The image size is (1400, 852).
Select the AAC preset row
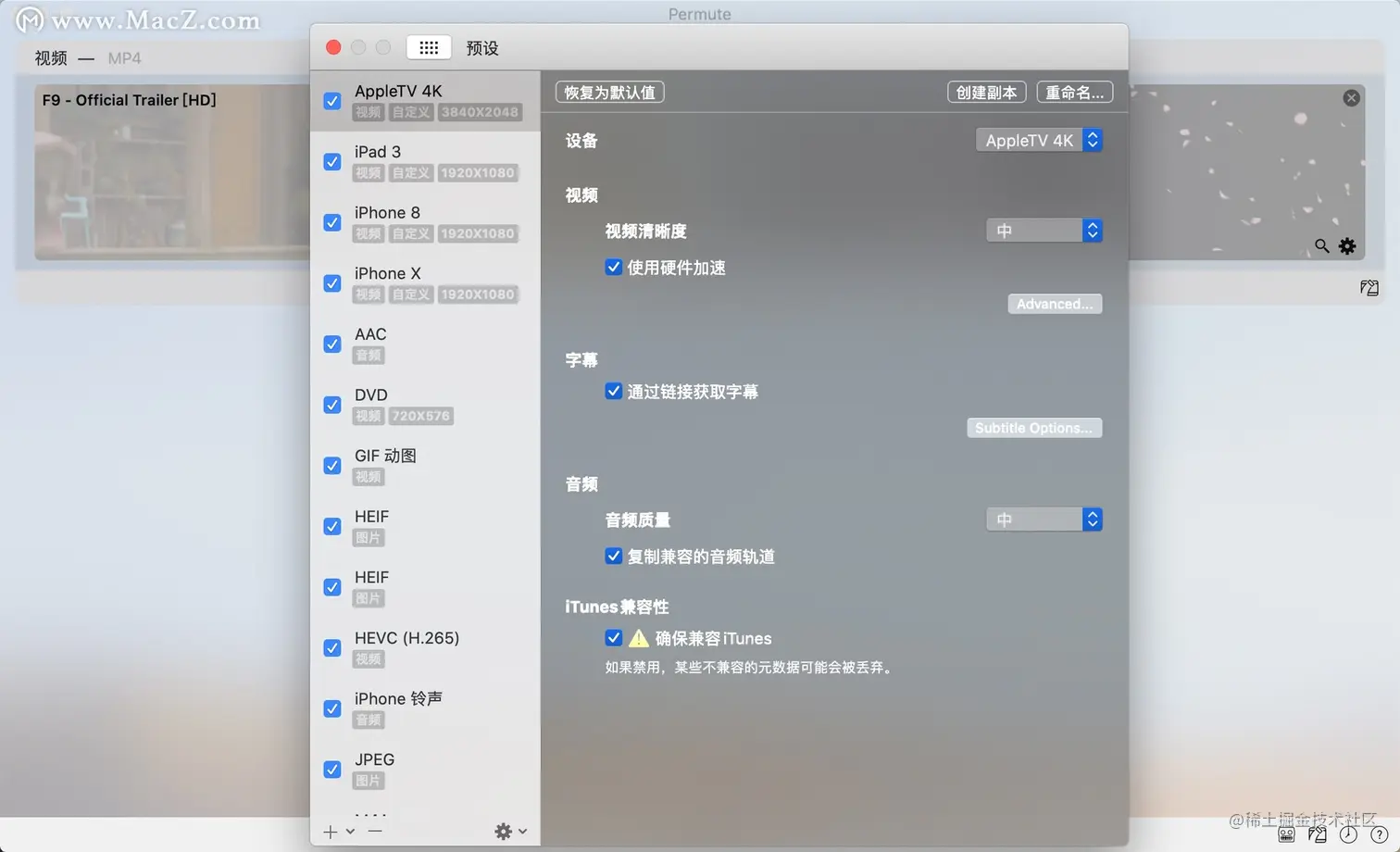tap(425, 344)
